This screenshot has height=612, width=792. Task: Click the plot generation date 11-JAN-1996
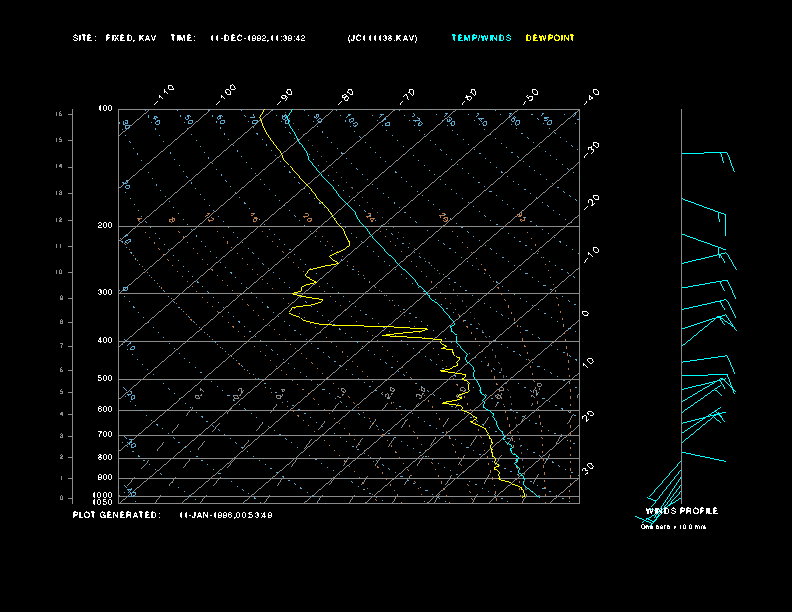[x=226, y=515]
